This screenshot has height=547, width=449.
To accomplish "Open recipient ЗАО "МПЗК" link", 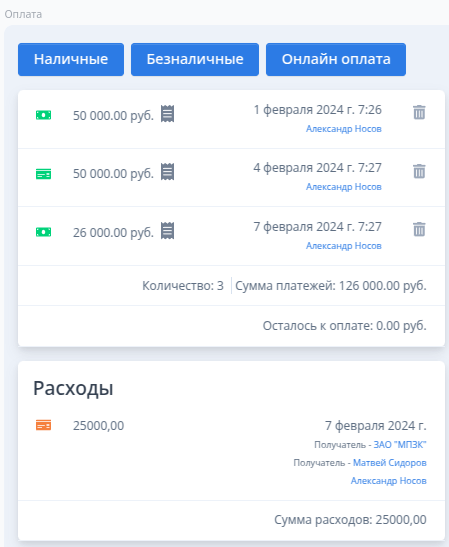I will 400,445.
